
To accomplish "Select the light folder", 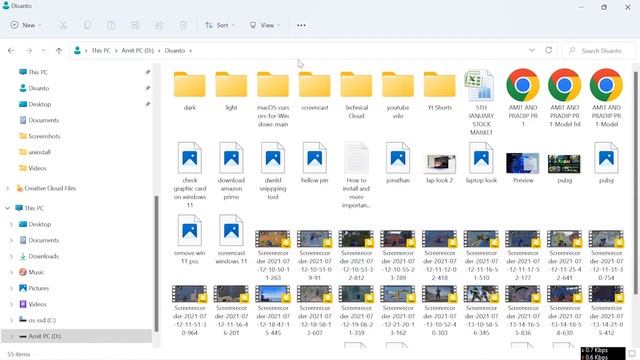I will click(231, 91).
